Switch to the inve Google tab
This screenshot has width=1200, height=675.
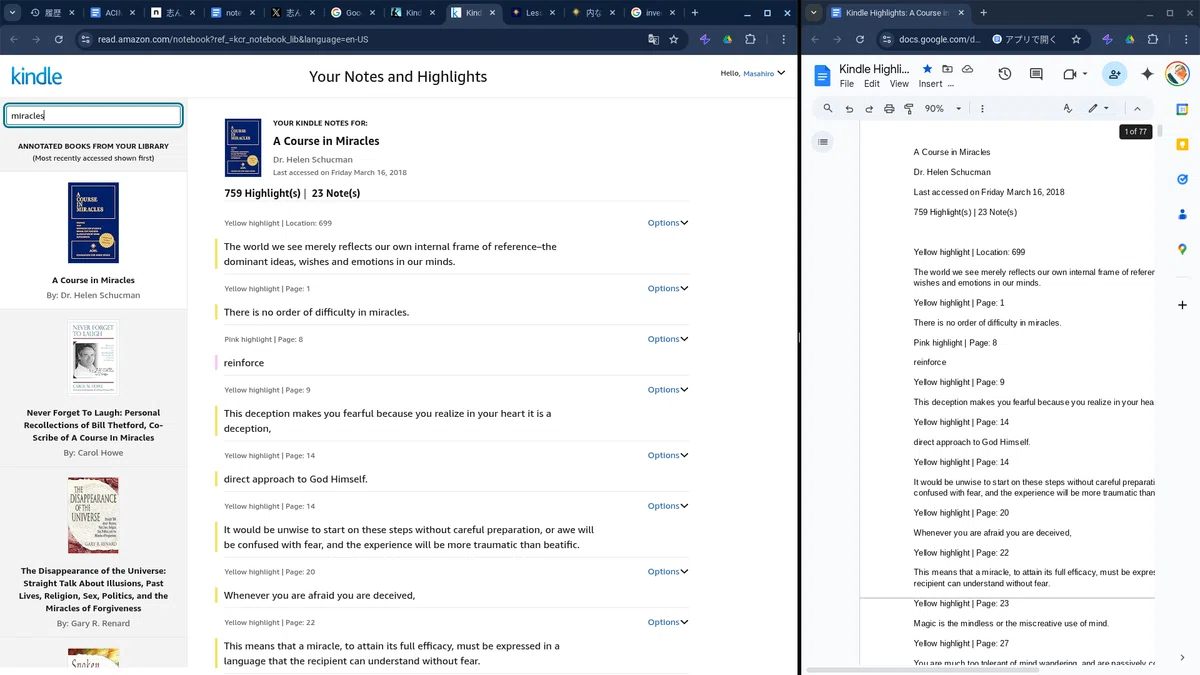[653, 13]
